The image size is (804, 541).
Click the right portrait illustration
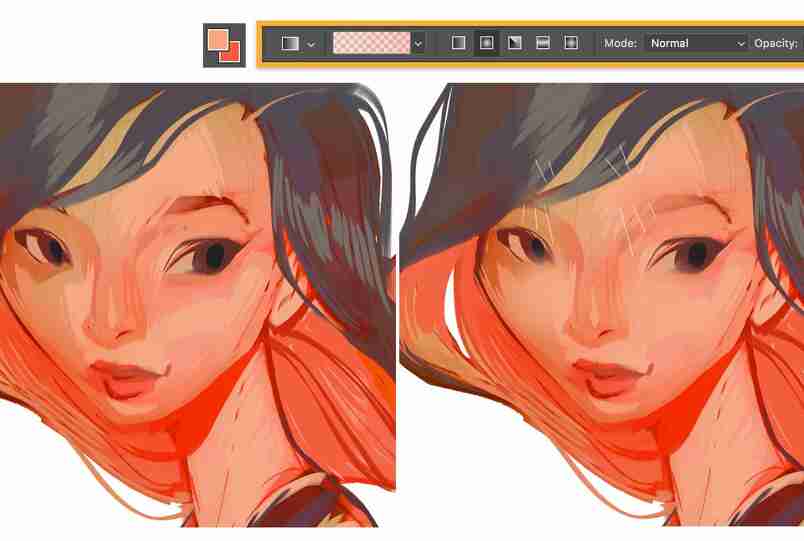point(601,305)
